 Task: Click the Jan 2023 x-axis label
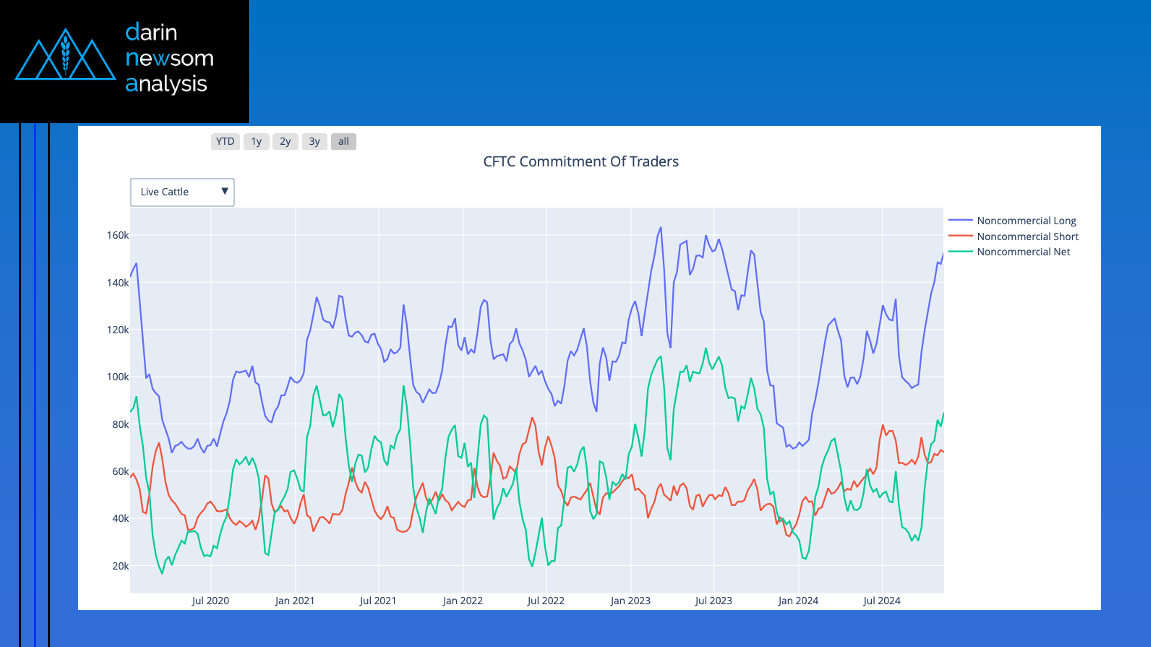tap(630, 601)
